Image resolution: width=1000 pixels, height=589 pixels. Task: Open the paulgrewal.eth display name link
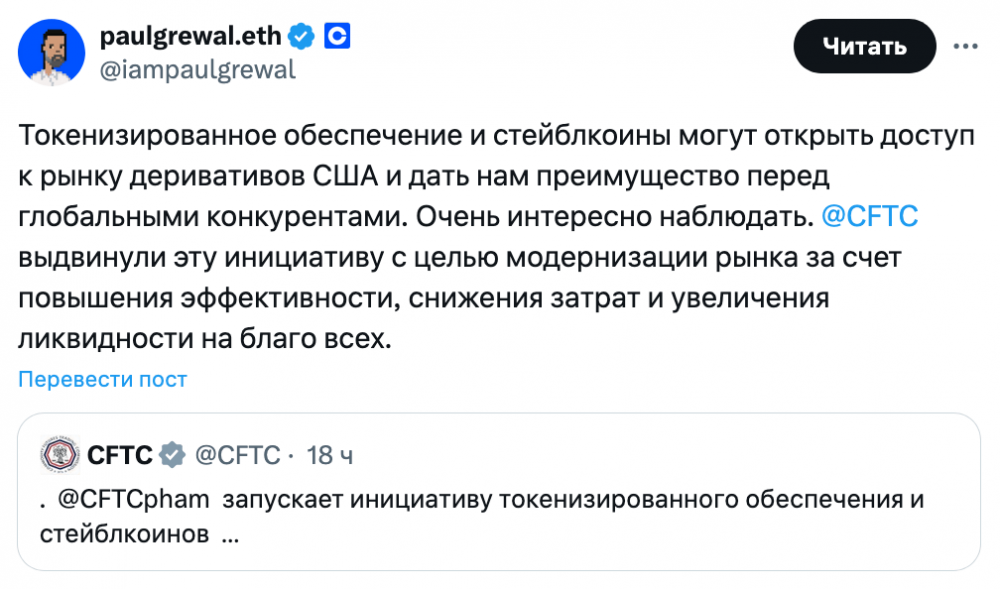(x=192, y=37)
